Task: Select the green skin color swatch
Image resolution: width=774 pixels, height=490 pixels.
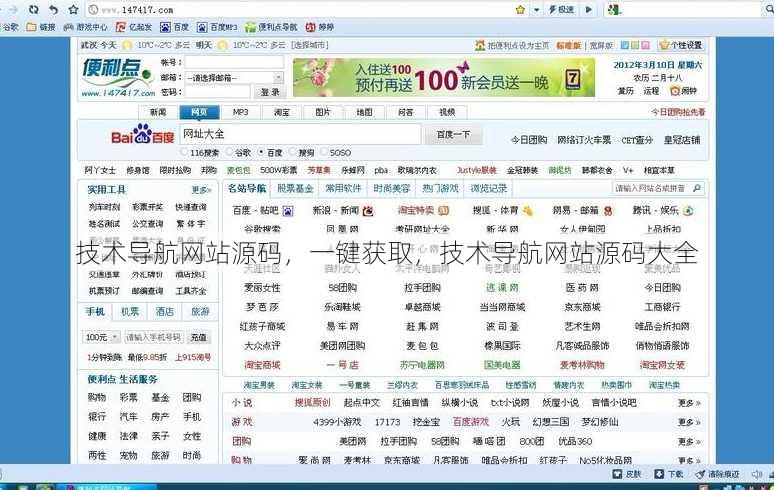Action: (635, 45)
